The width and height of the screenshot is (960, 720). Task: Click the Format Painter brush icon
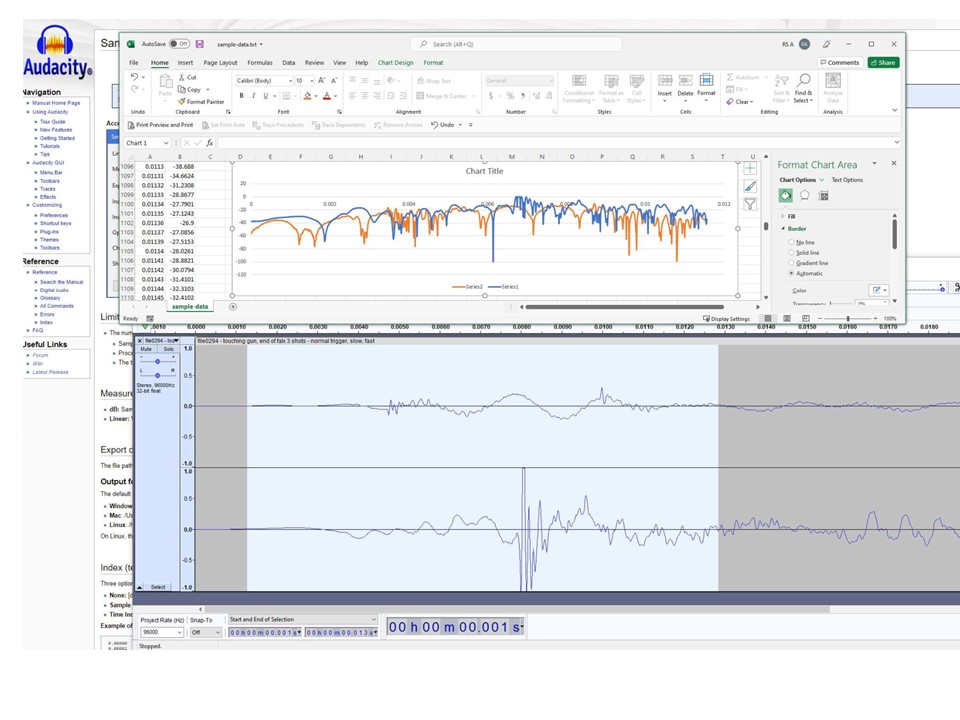click(x=182, y=102)
